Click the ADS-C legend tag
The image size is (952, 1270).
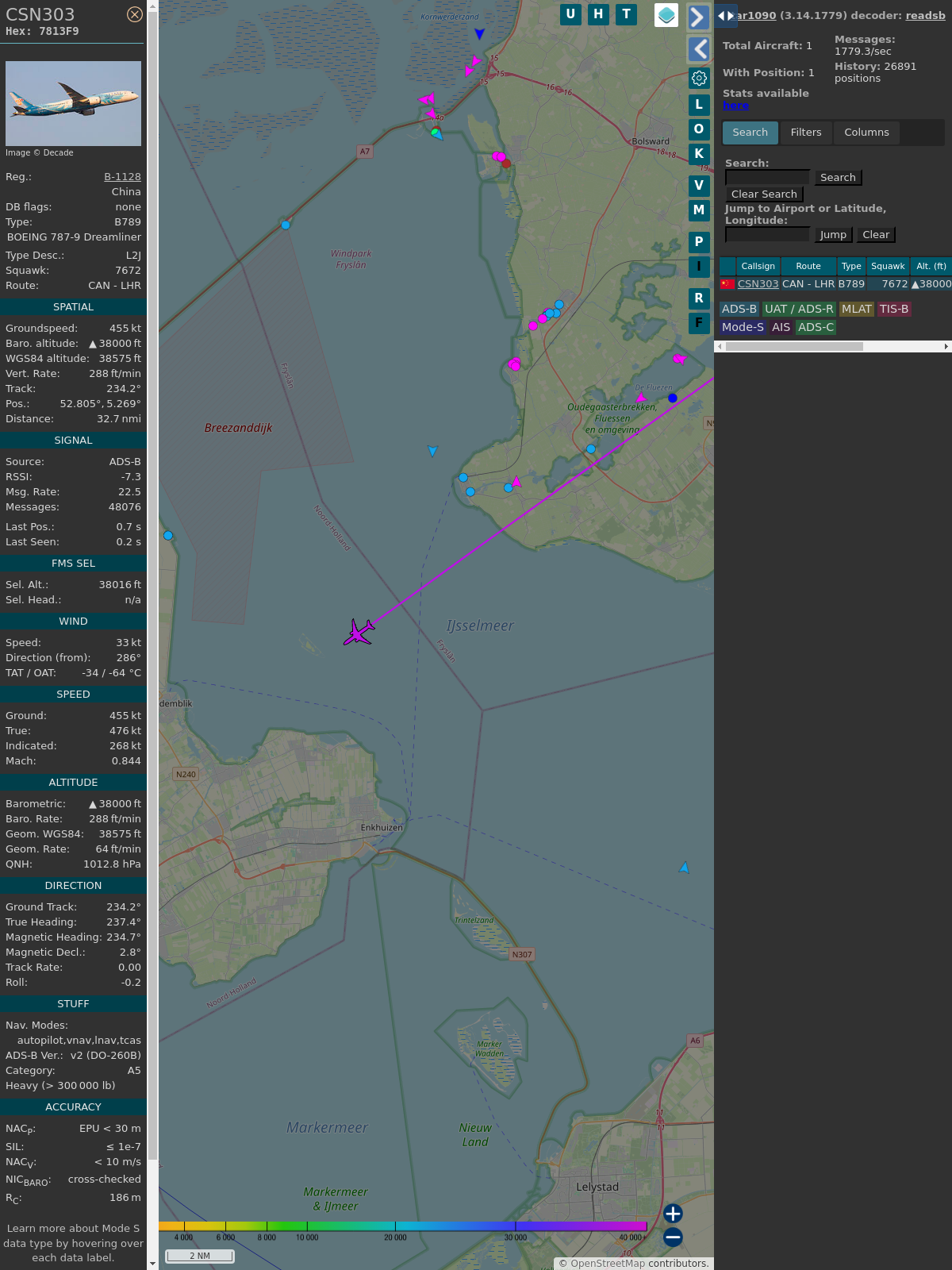pyautogui.click(x=816, y=328)
